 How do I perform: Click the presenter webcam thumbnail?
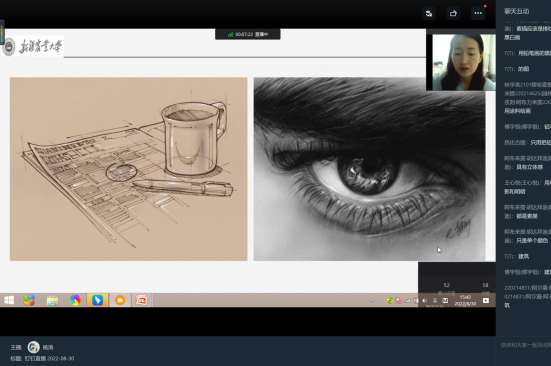461,62
